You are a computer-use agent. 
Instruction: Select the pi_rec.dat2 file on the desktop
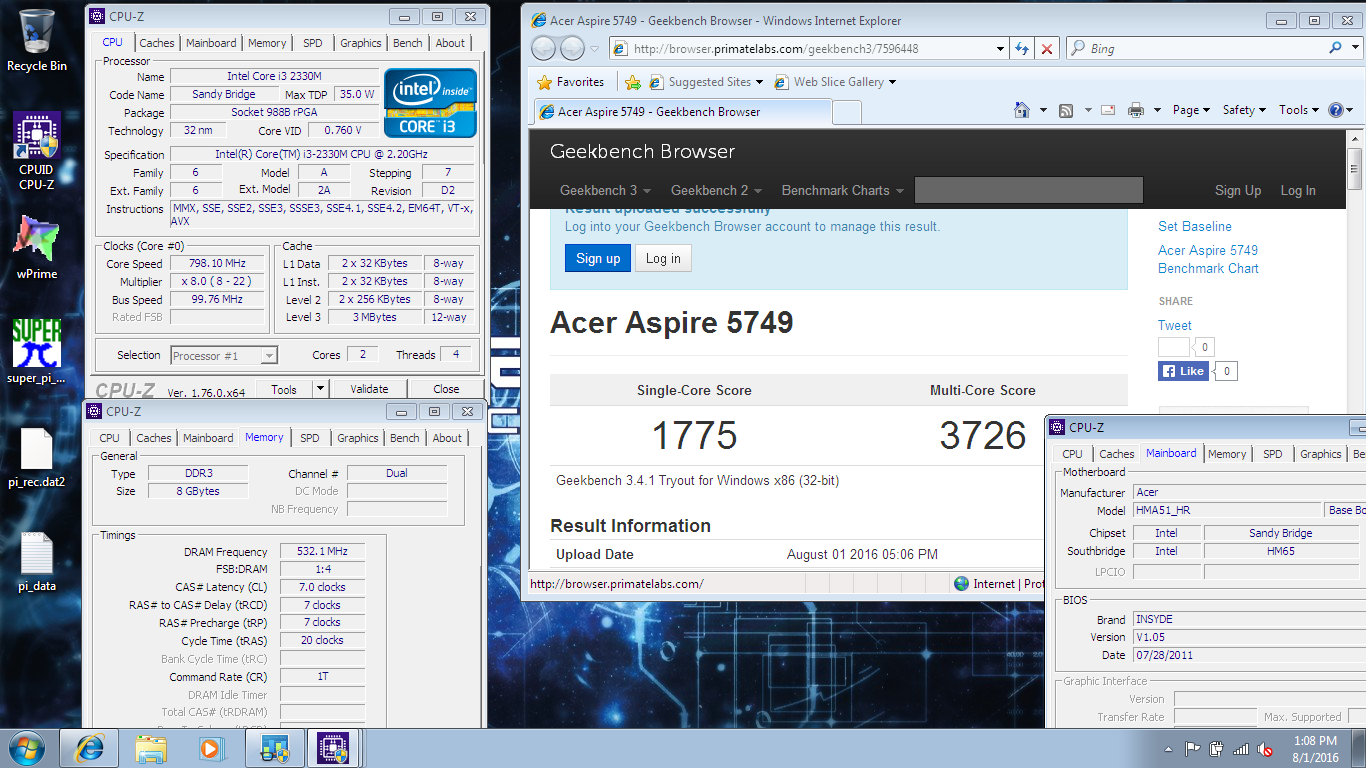tap(37, 458)
